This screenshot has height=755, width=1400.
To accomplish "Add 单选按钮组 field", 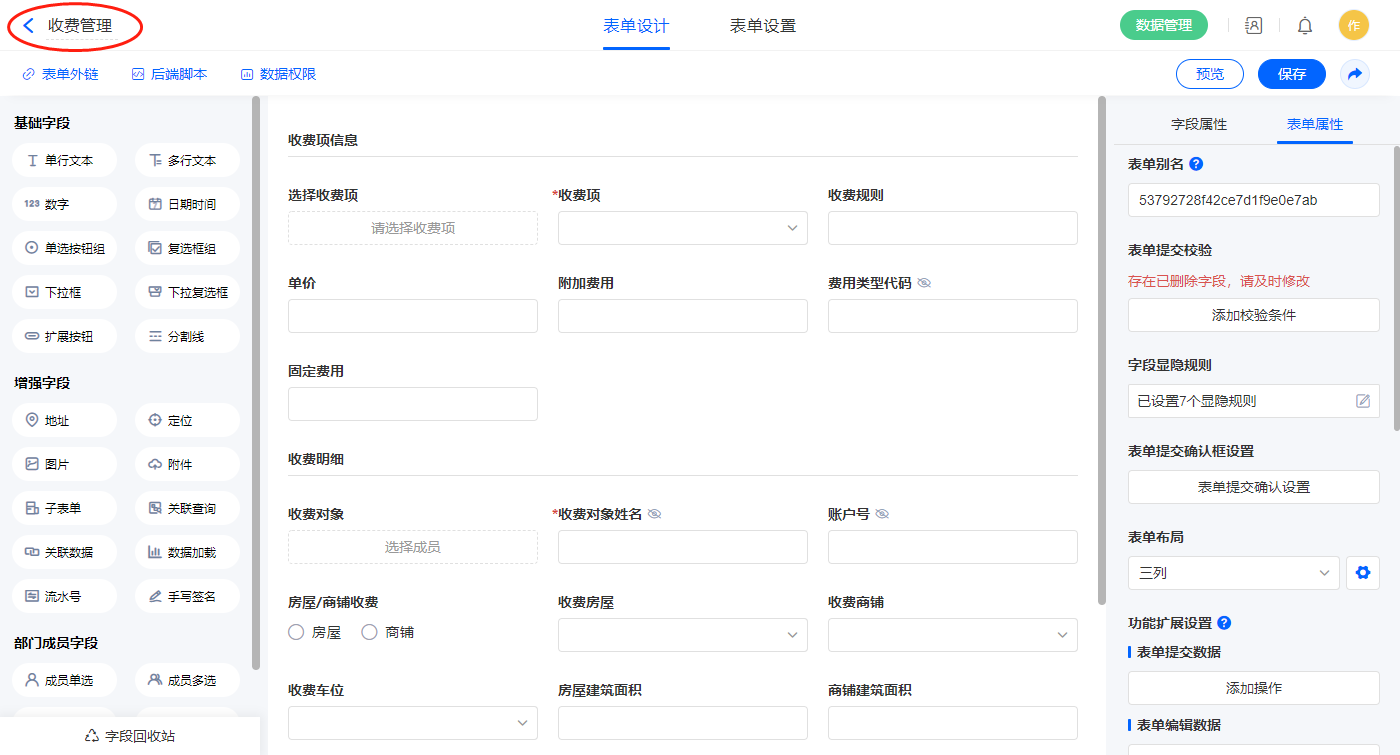I will click(64, 248).
